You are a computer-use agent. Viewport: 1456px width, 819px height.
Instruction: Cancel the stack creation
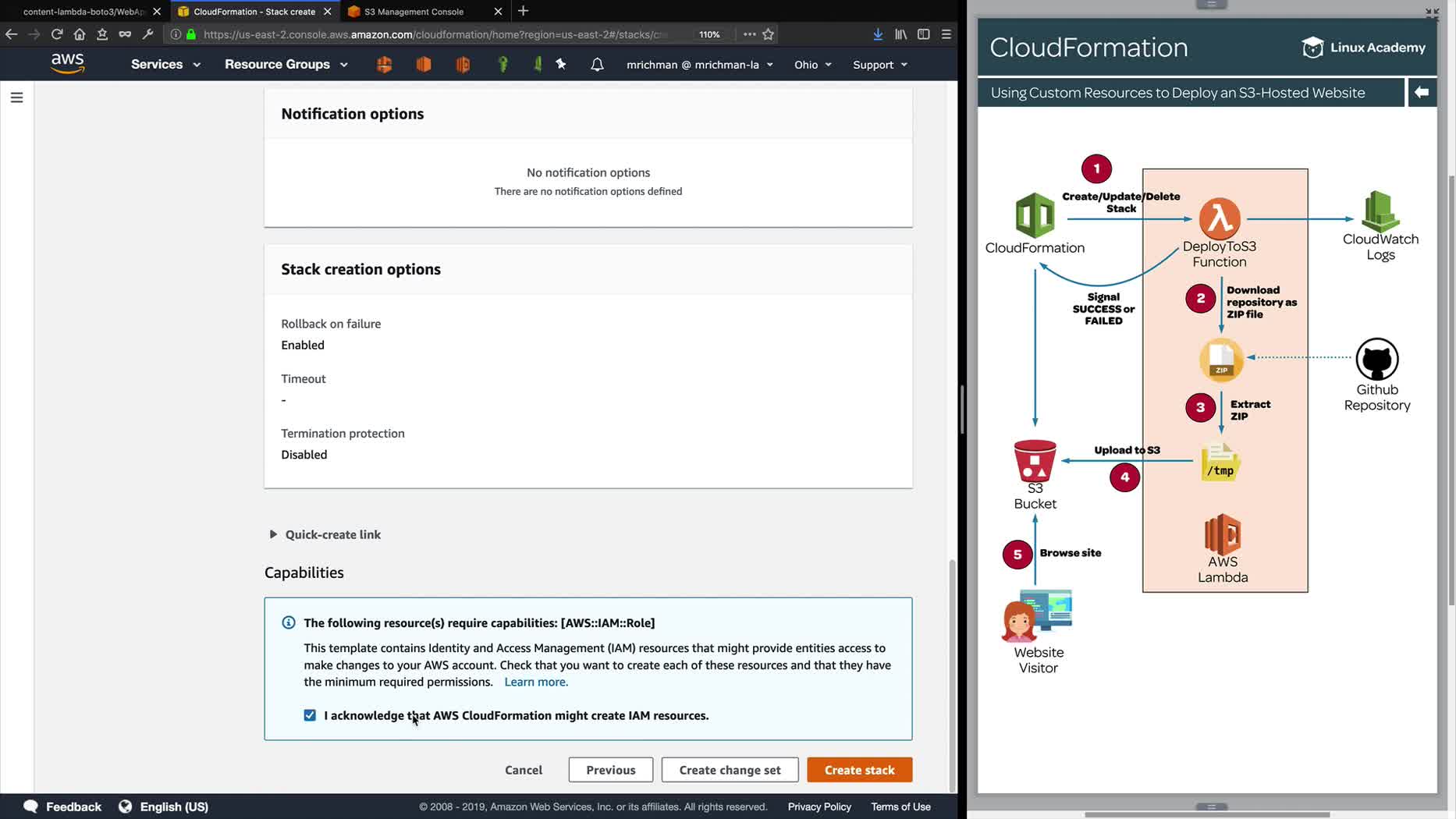click(524, 770)
